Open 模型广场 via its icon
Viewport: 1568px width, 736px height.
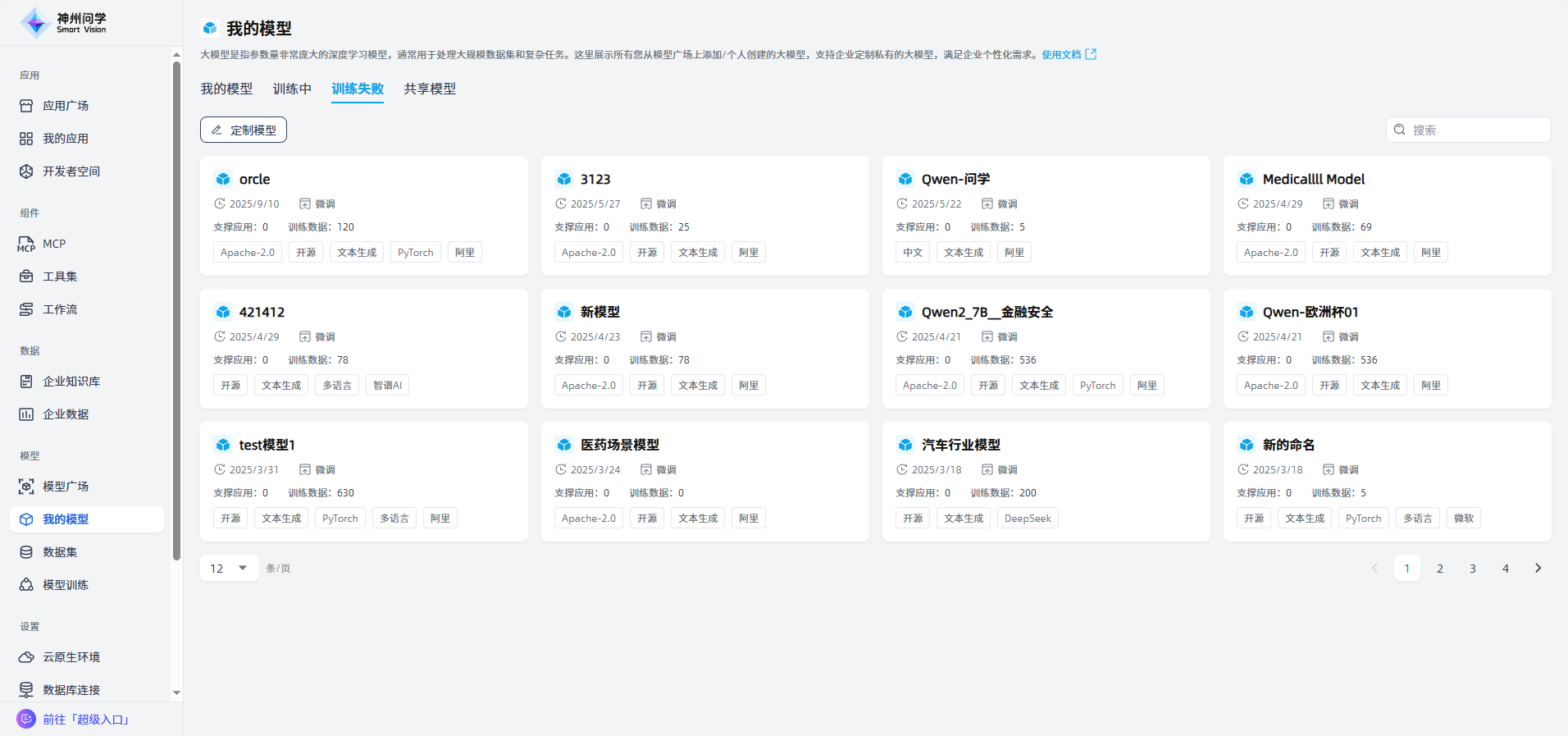[x=26, y=487]
